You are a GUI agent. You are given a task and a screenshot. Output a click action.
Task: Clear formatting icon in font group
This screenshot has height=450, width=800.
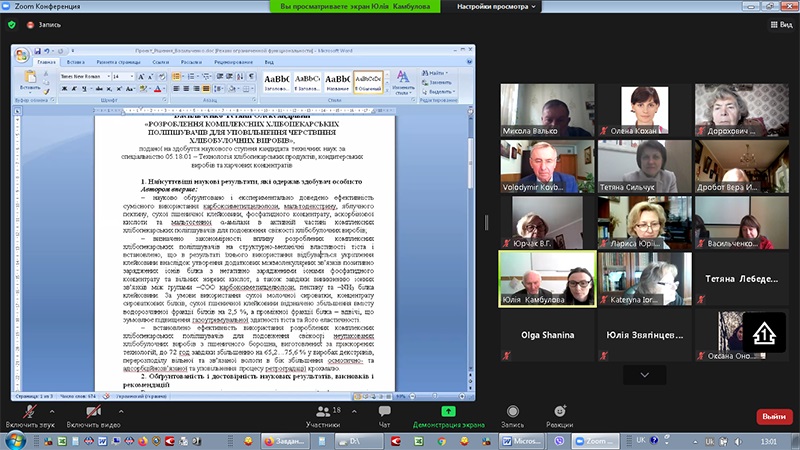pos(162,77)
